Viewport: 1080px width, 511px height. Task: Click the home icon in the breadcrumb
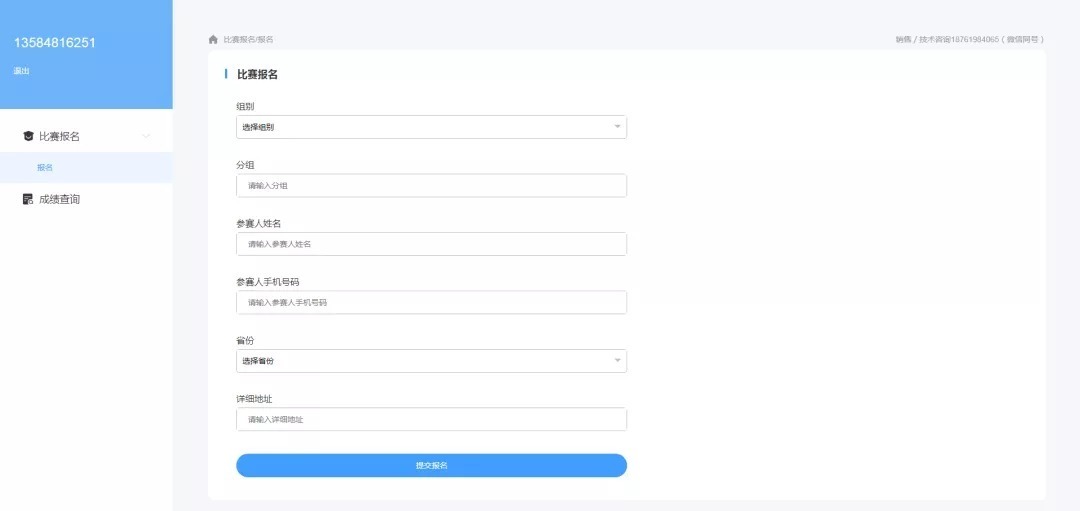(x=213, y=39)
